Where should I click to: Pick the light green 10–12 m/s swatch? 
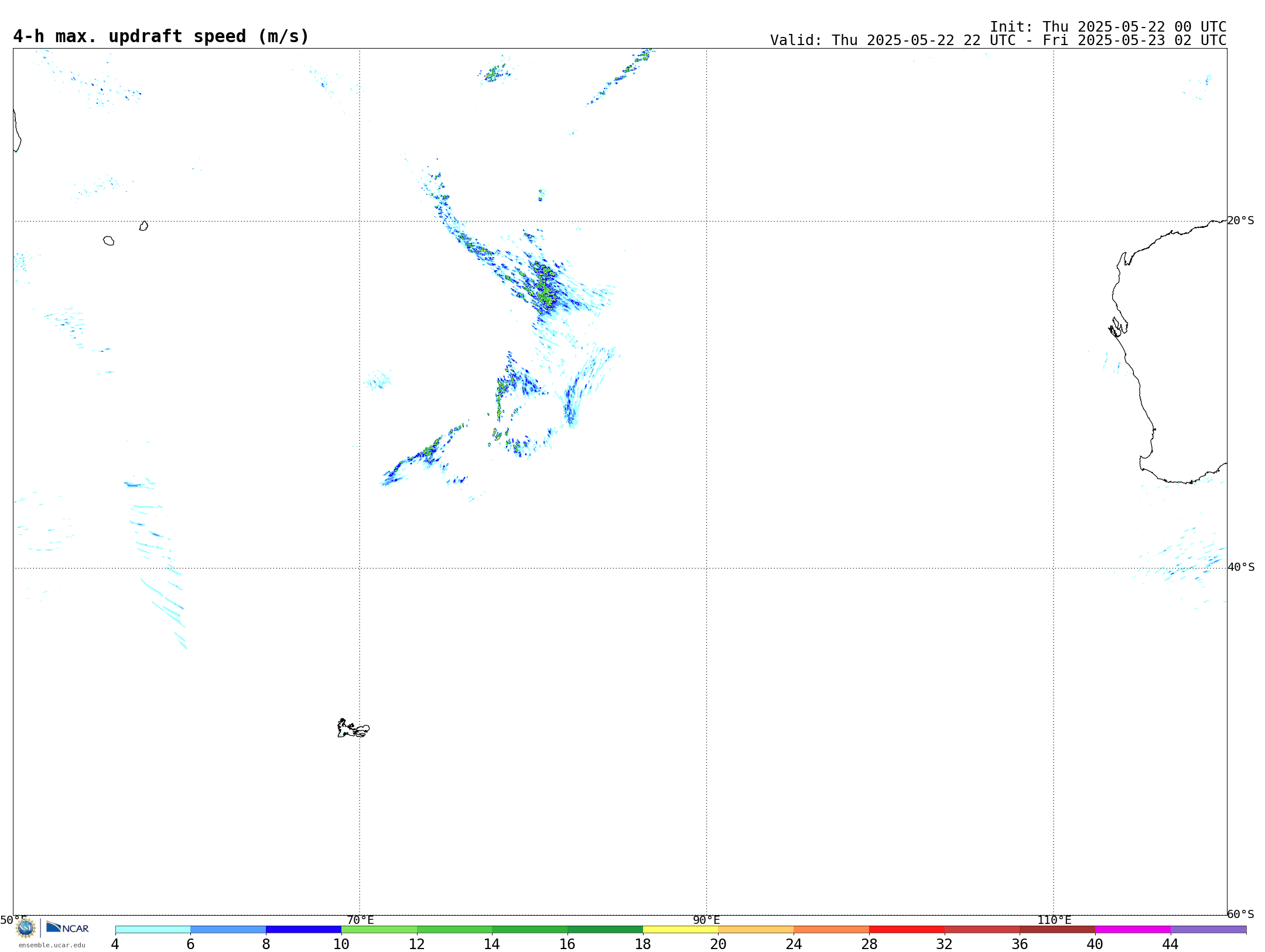(379, 929)
